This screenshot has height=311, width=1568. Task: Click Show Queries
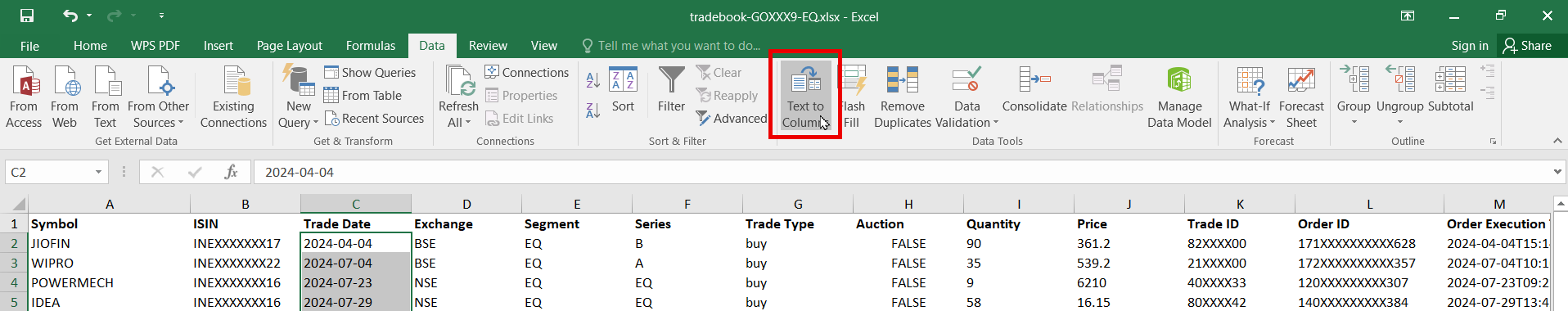coord(370,73)
